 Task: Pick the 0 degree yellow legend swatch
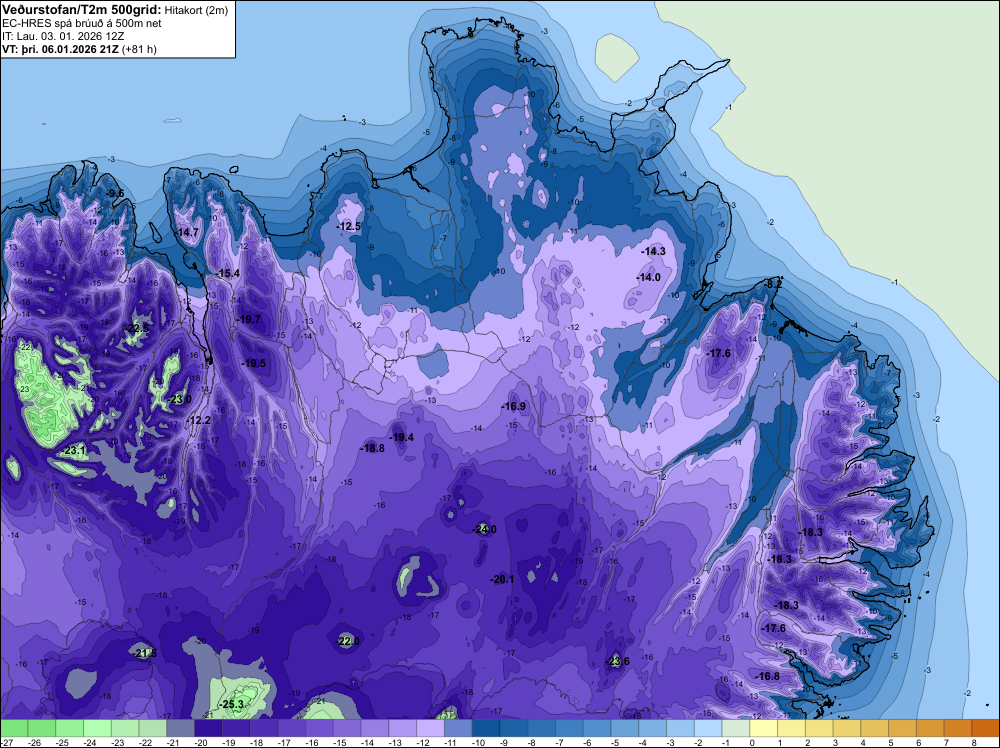coord(763,728)
